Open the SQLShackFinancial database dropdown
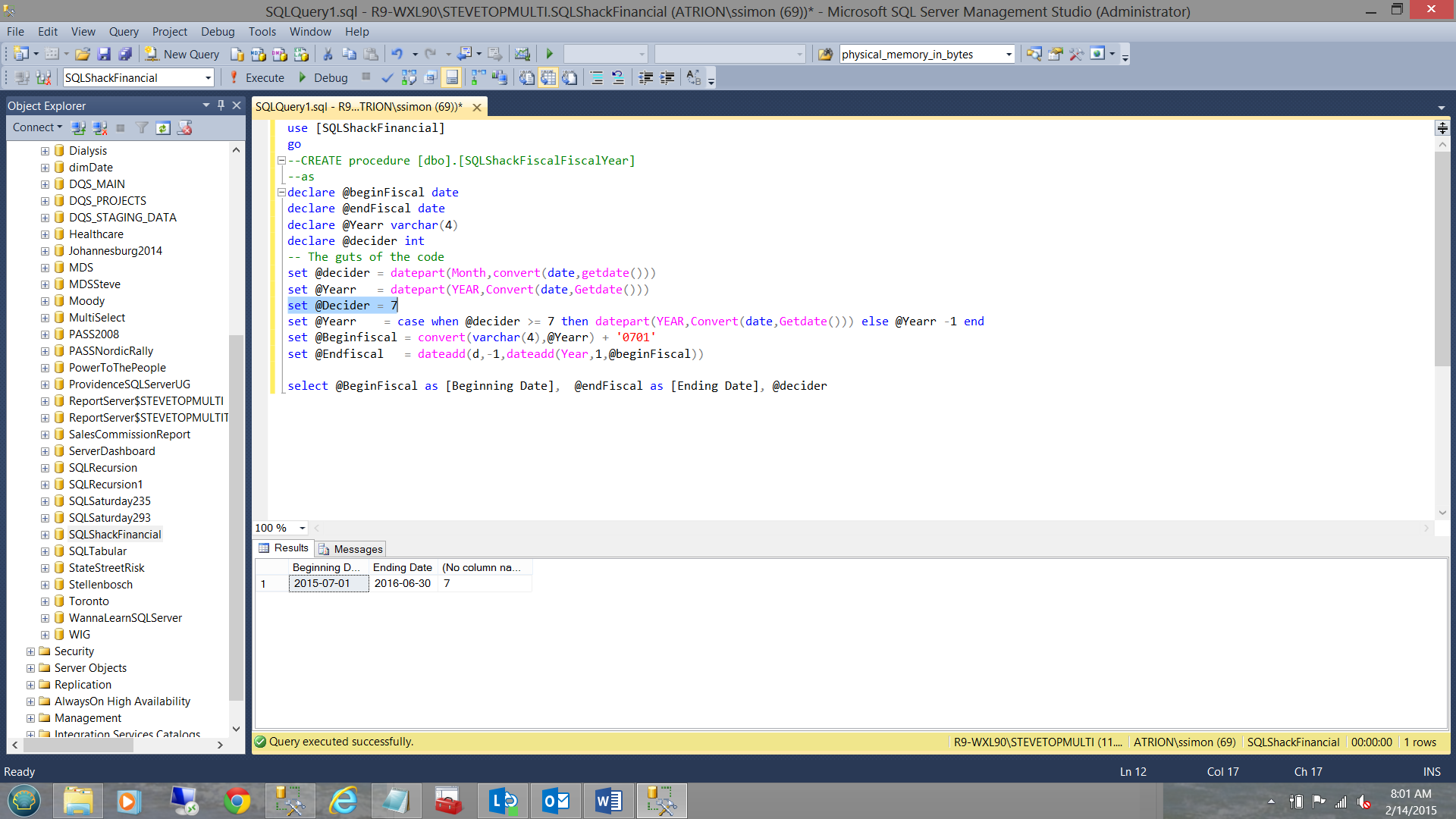The image size is (1456, 819). tap(208, 77)
